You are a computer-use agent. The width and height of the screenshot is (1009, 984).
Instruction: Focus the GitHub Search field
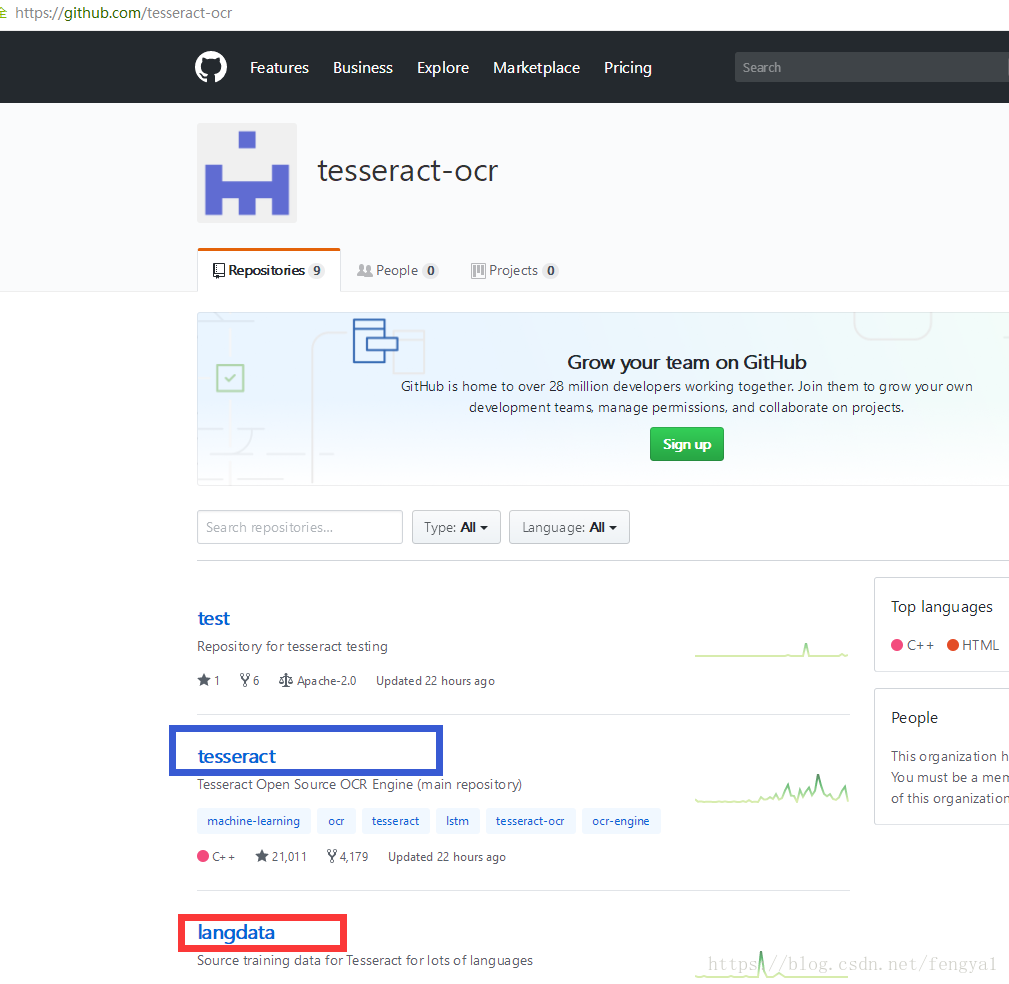pyautogui.click(x=871, y=67)
